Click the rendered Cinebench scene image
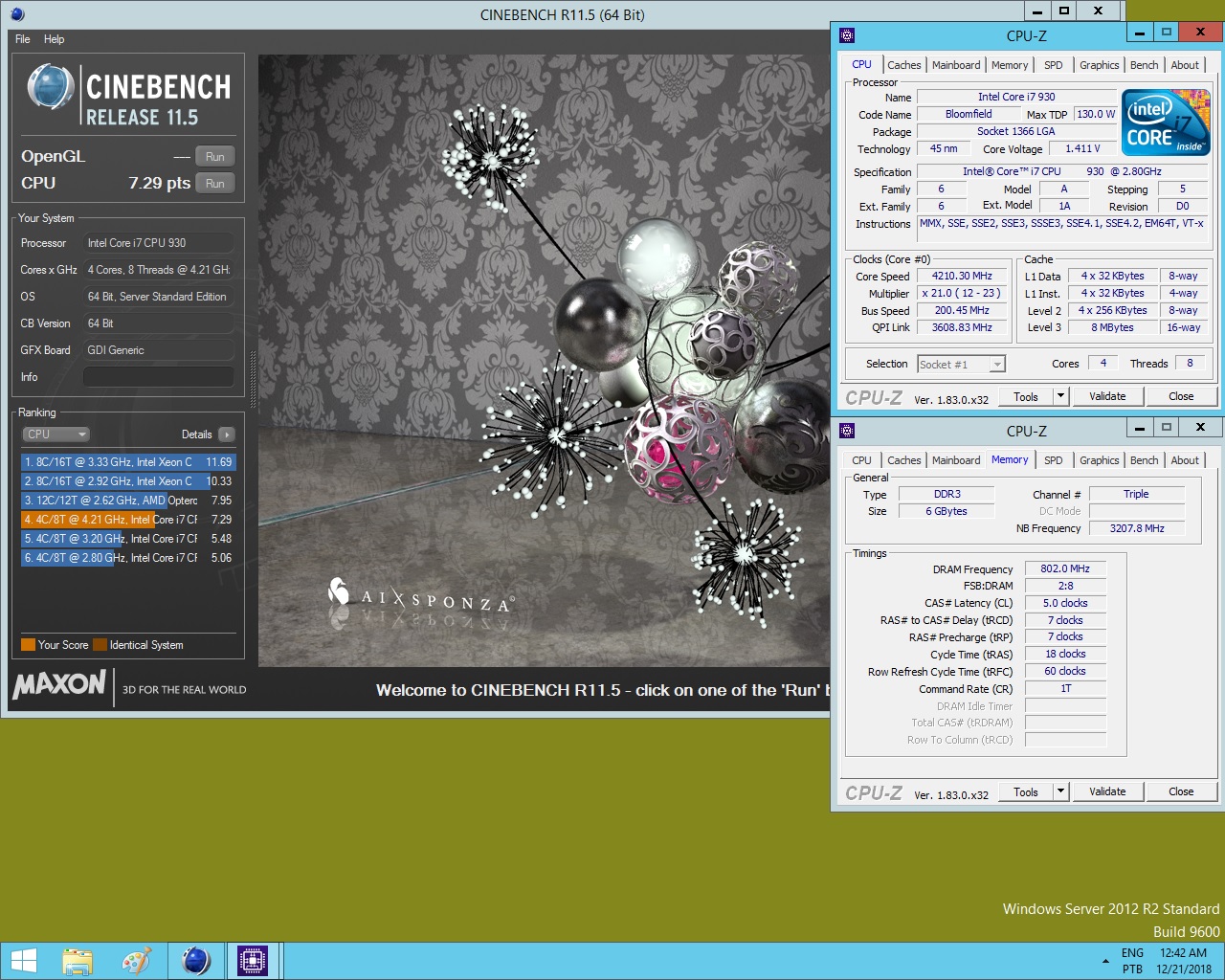This screenshot has width=1225, height=980. (544, 360)
